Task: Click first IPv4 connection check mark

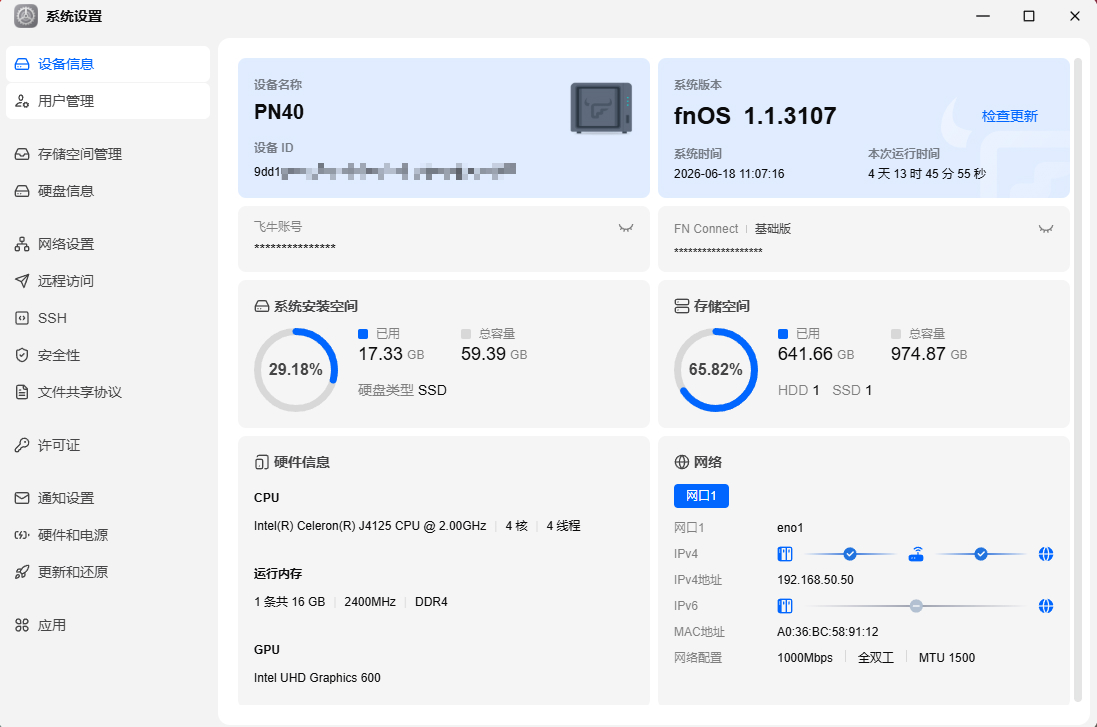Action: coord(850,554)
